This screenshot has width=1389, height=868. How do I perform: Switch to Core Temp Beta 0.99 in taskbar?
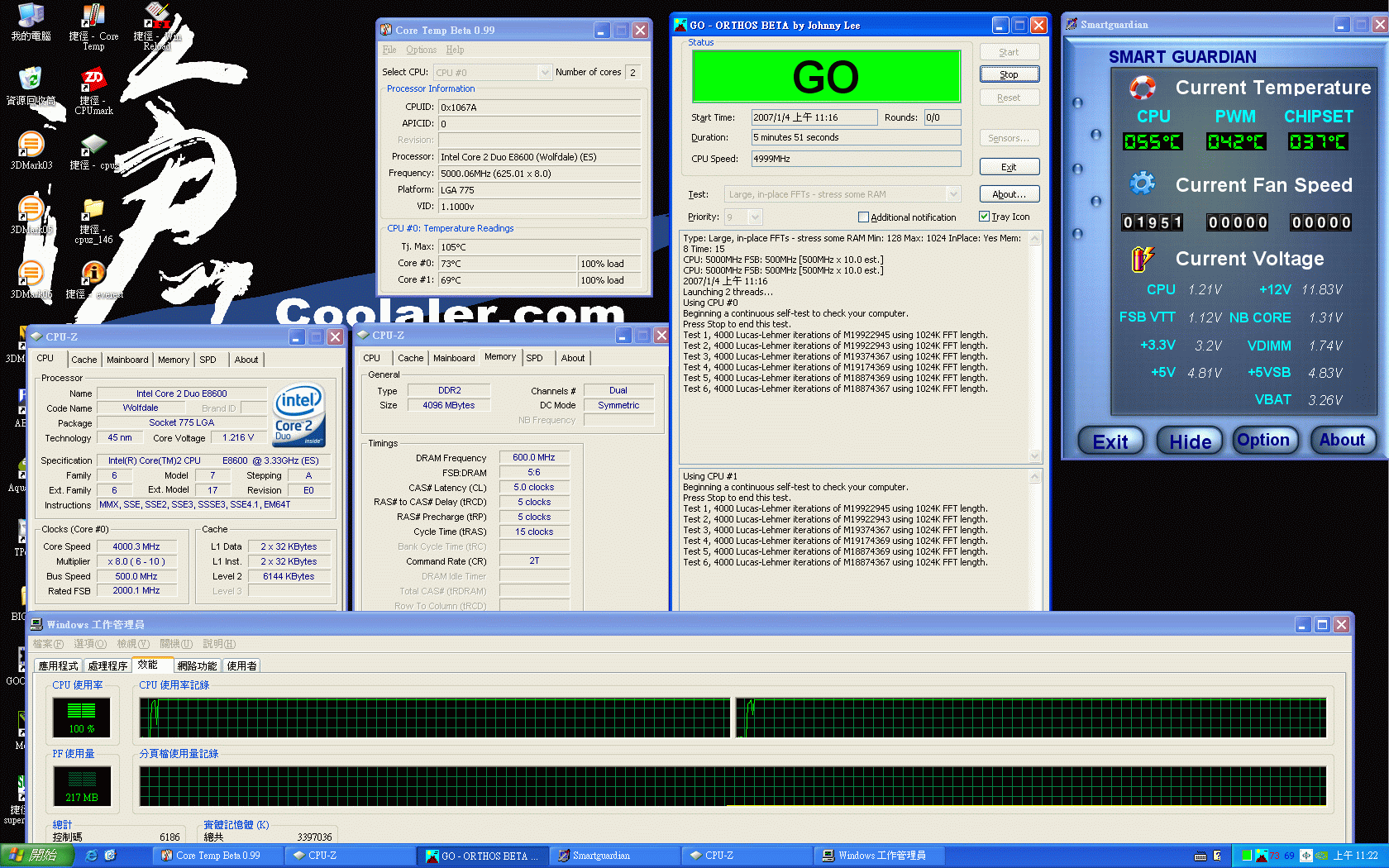pyautogui.click(x=218, y=856)
